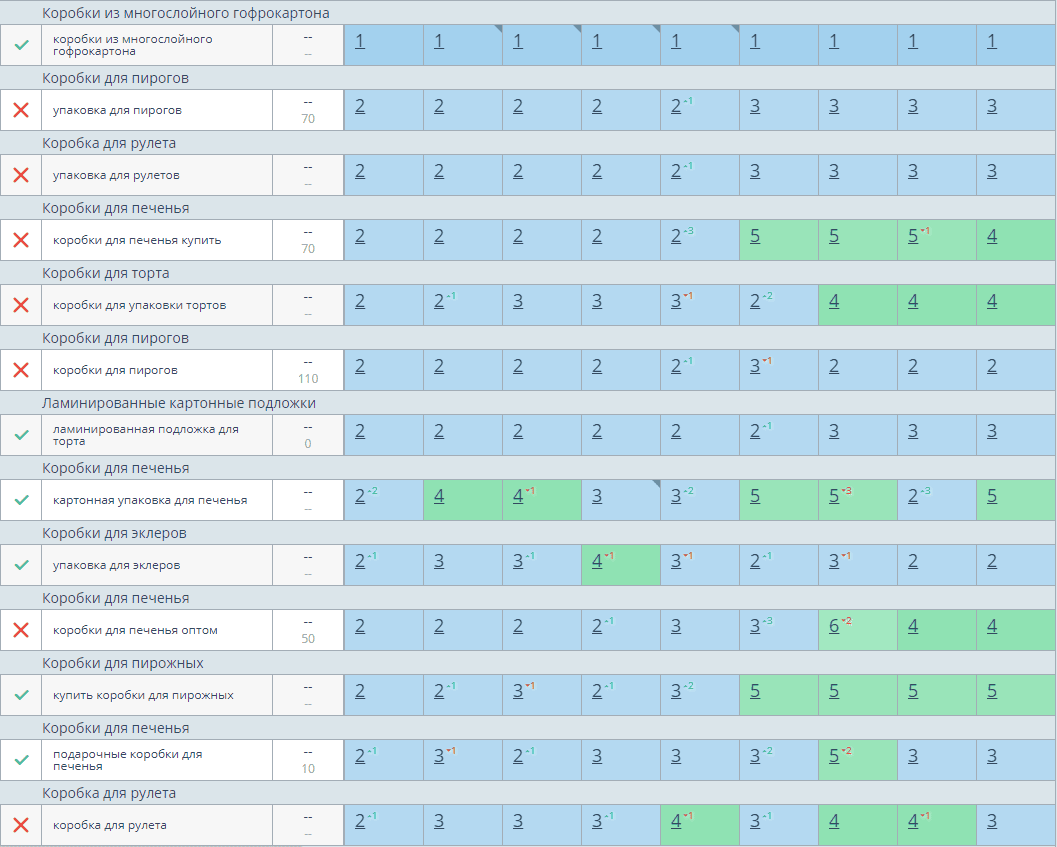Select keyword 'купить коробки для пирожных'

pos(143,695)
